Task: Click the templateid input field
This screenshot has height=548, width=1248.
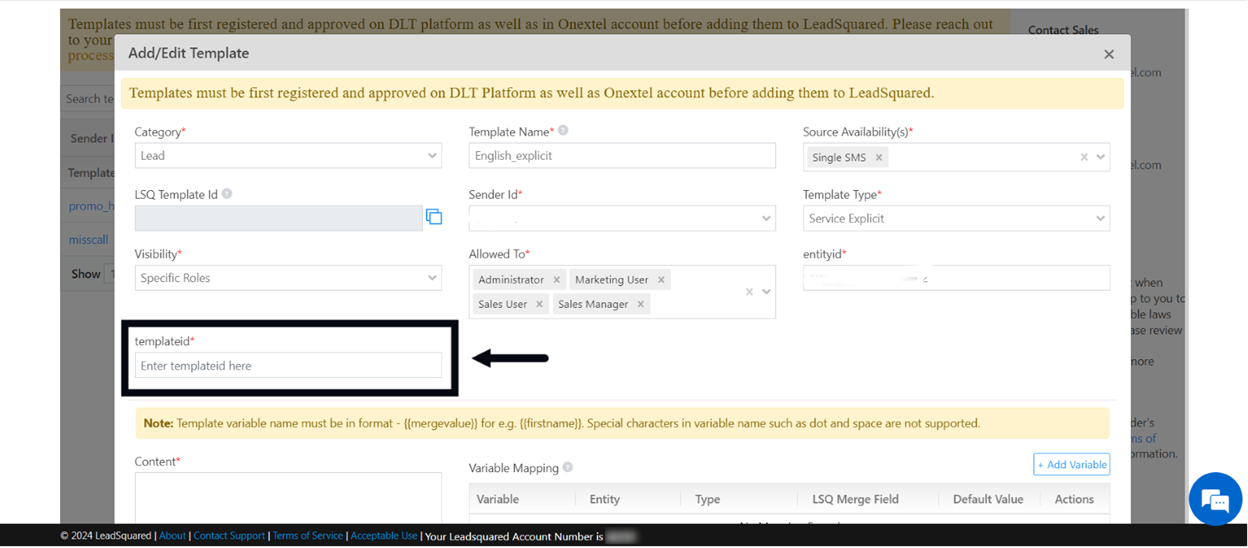Action: tap(288, 365)
